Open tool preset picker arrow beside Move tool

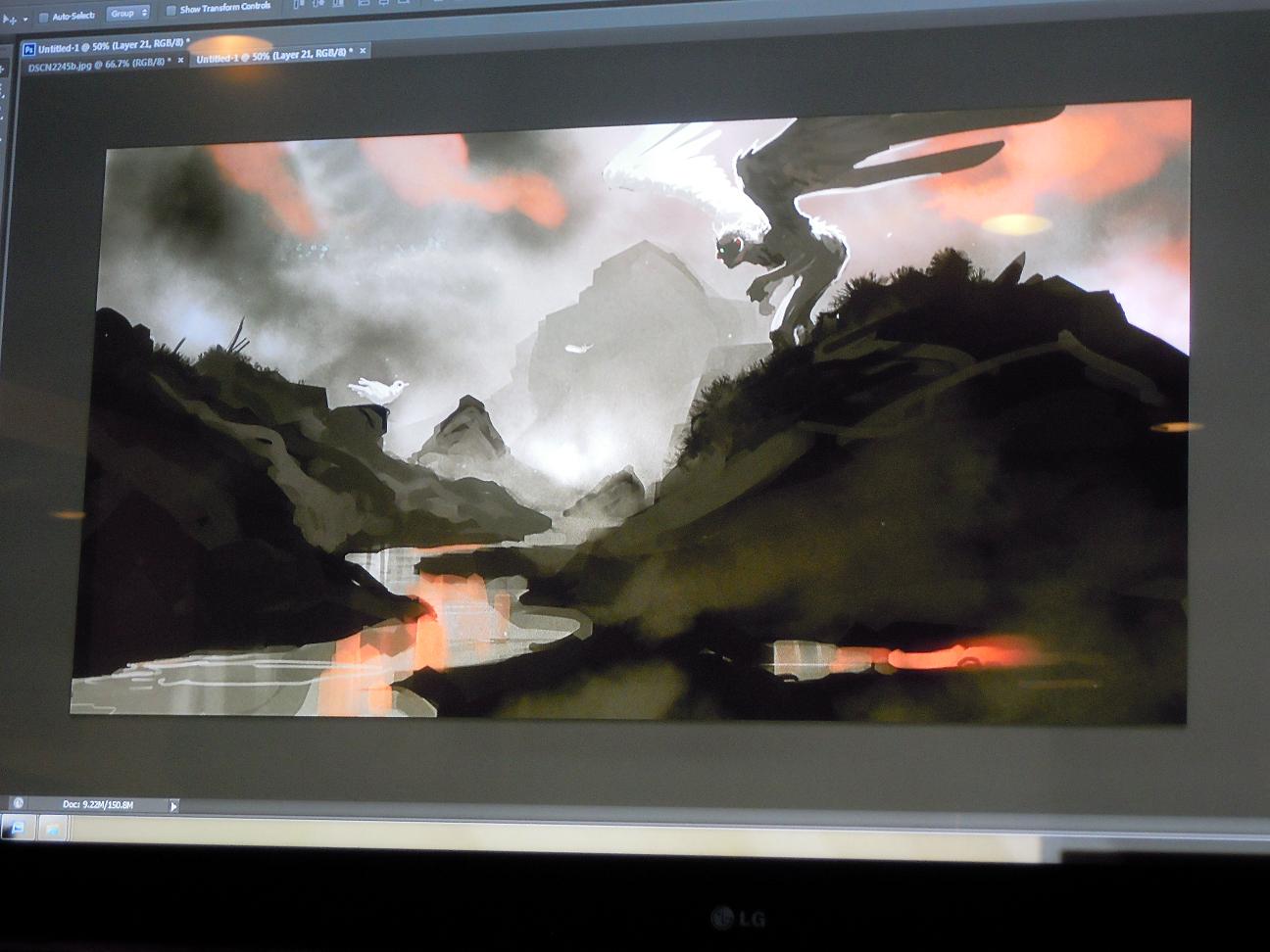tap(24, 19)
